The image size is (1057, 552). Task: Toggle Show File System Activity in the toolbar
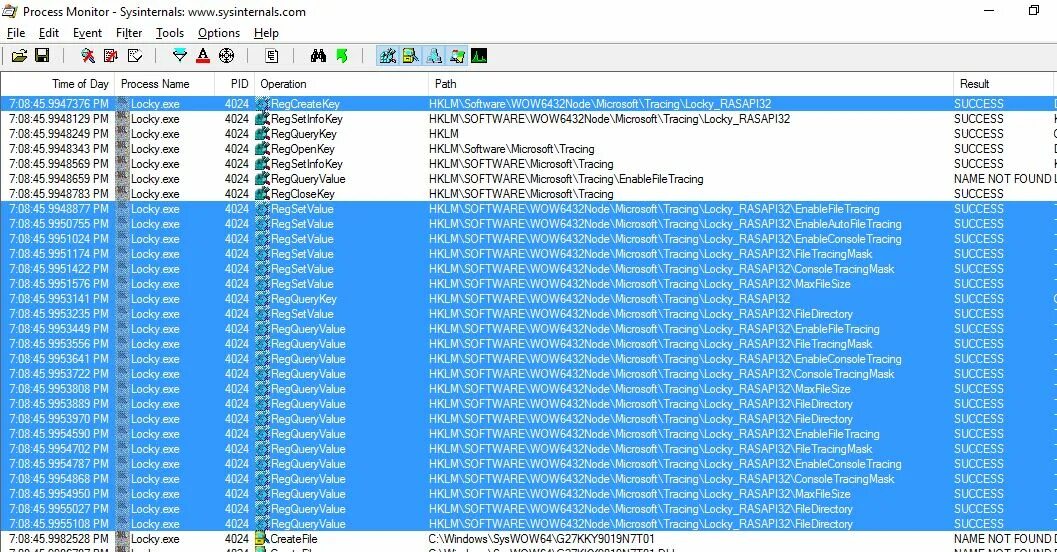click(x=411, y=56)
